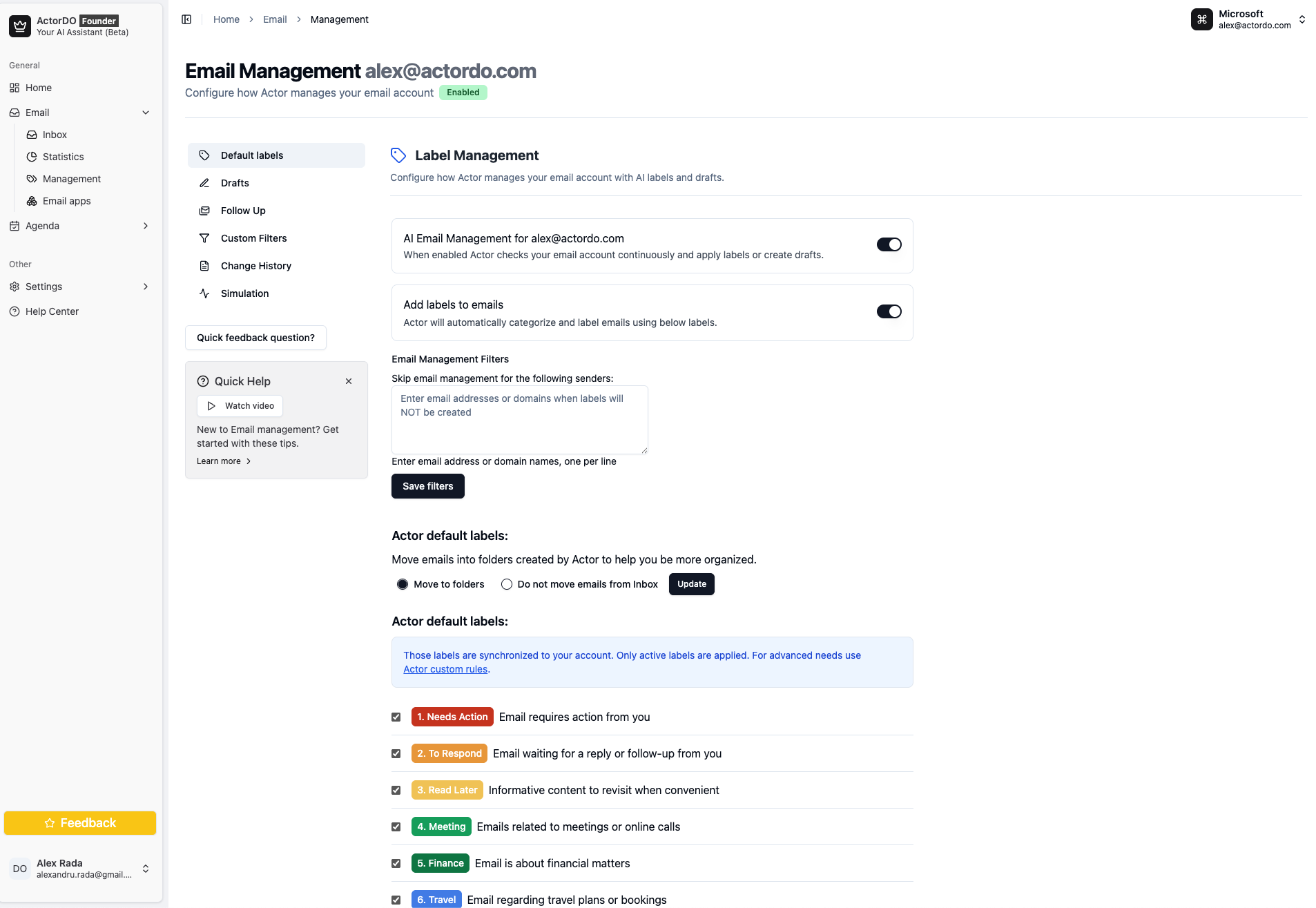
Task: Click the Simulation activity icon
Action: 204,293
